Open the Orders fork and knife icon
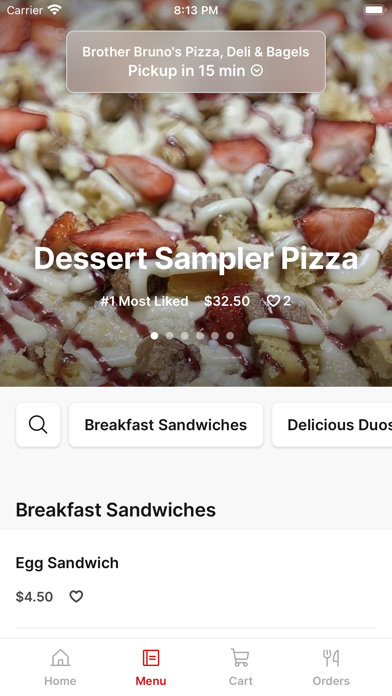This screenshot has height=696, width=392. click(331, 657)
